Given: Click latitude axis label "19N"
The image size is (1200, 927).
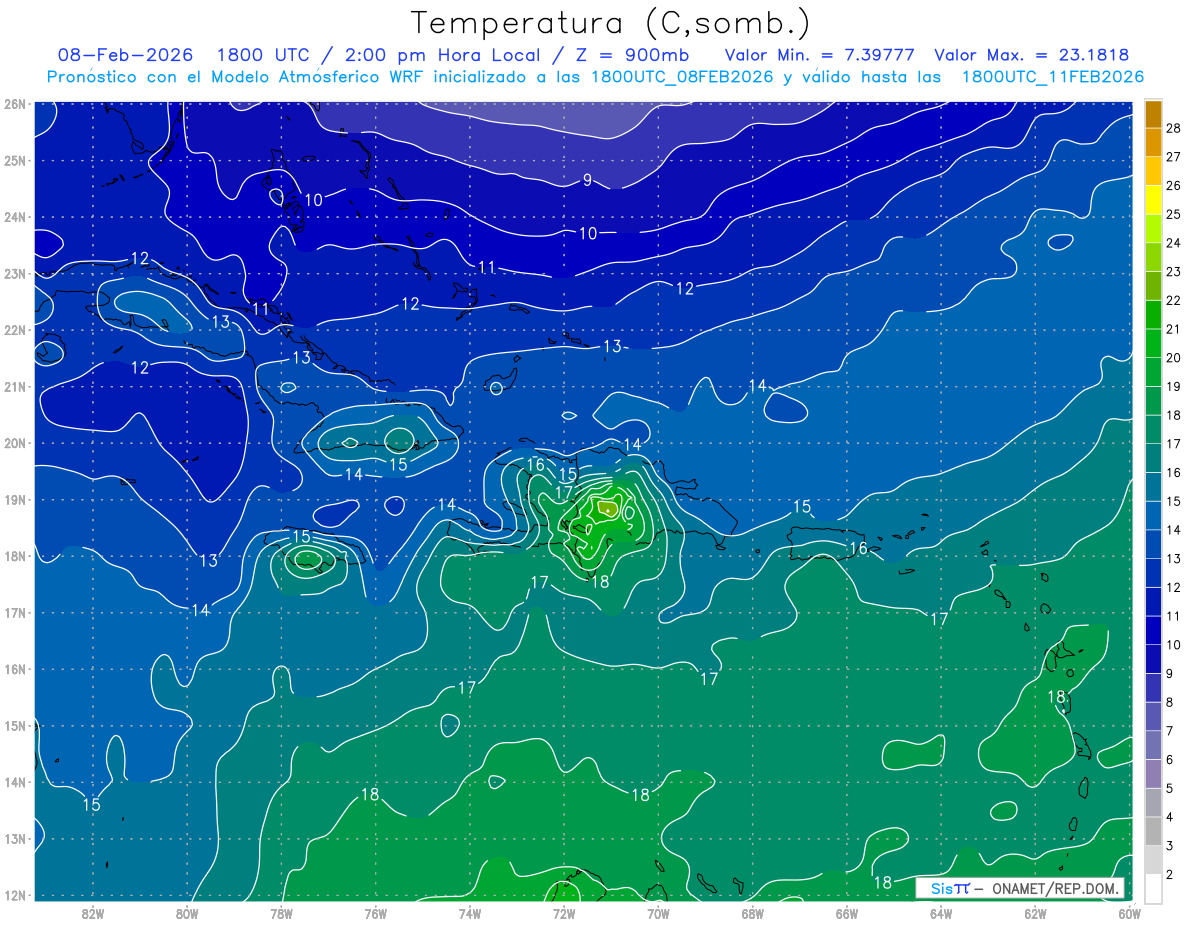Looking at the screenshot, I should click(x=14, y=500).
